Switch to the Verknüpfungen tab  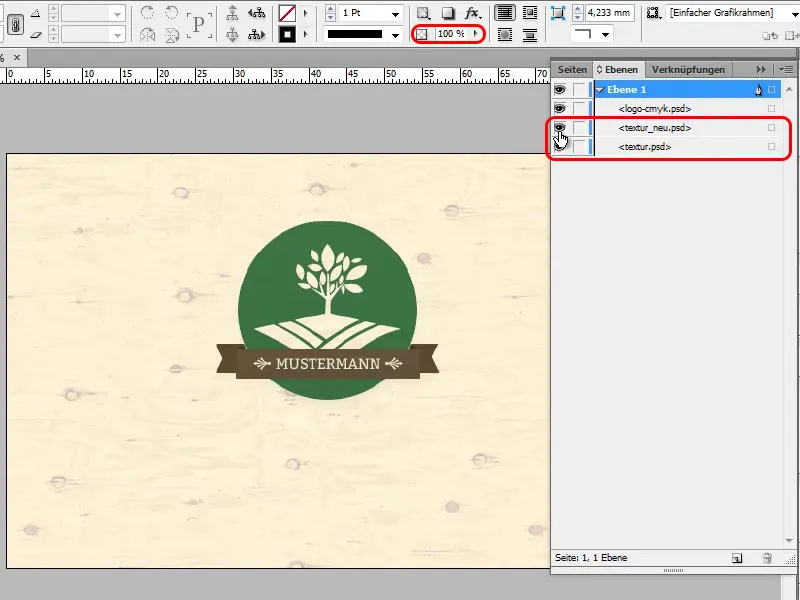[688, 69]
